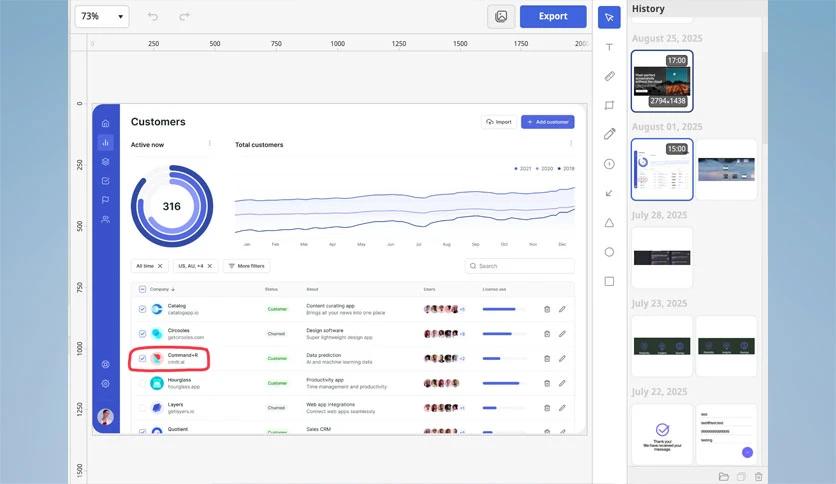Viewport: 836px width, 484px height.
Task: Click the image icon button beside Export
Action: (x=501, y=17)
